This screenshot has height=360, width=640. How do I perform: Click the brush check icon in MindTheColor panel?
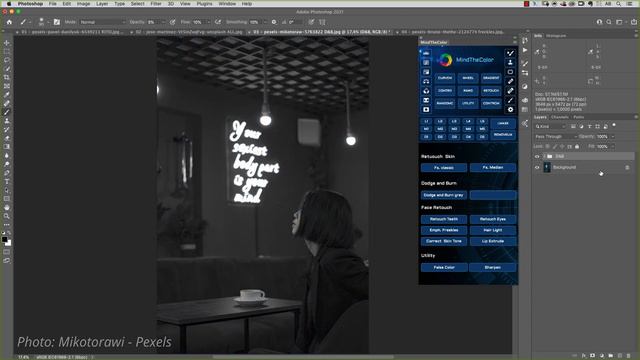coord(510,53)
